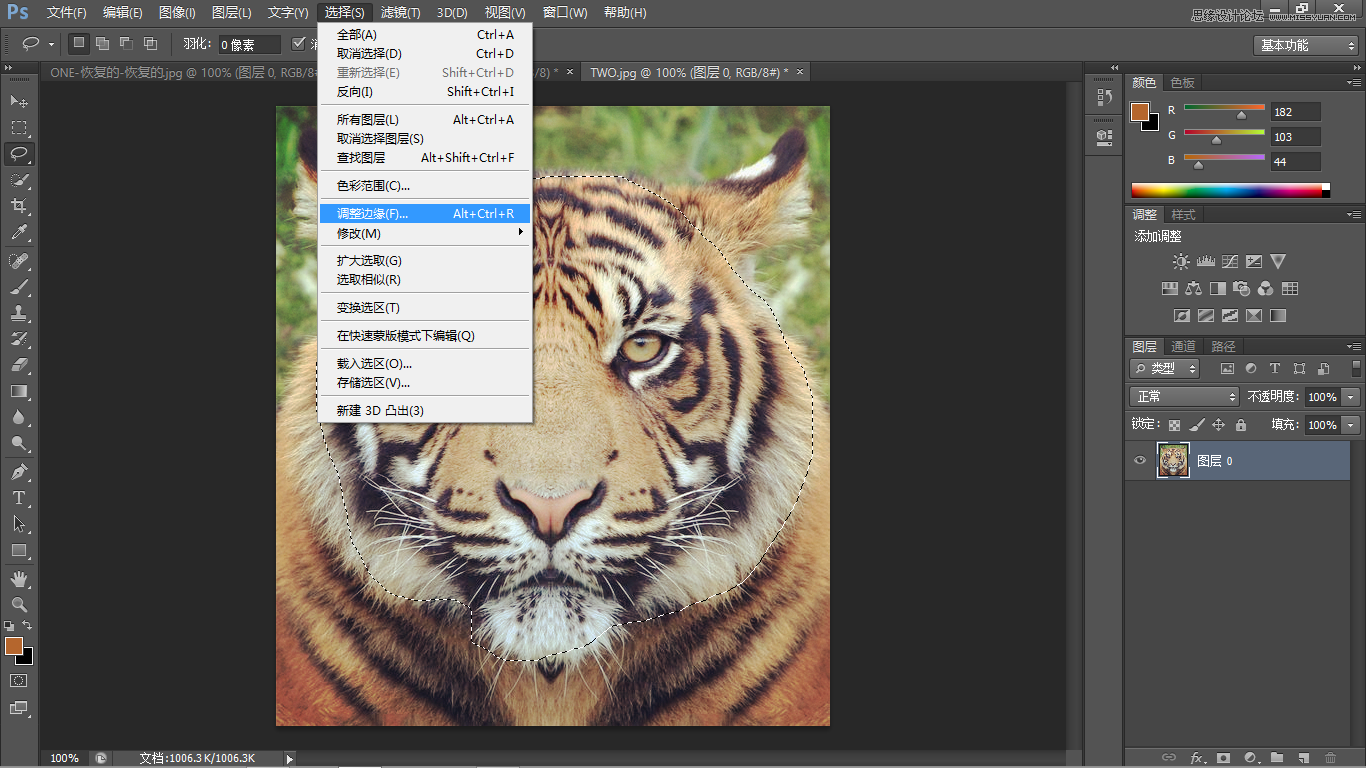The image size is (1366, 768).
Task: Select the Hand tool
Action: tap(19, 579)
